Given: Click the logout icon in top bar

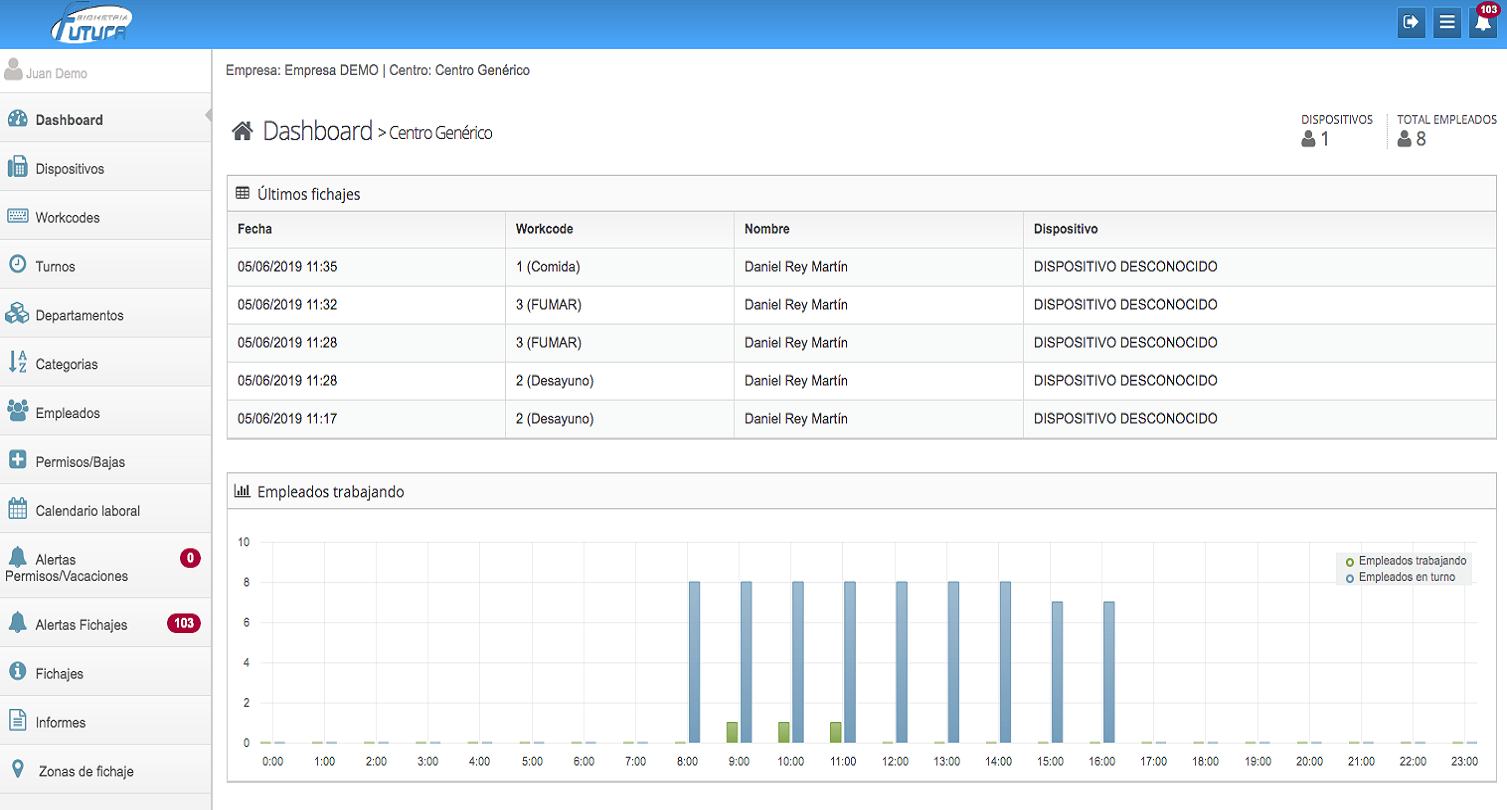Looking at the screenshot, I should pyautogui.click(x=1411, y=22).
